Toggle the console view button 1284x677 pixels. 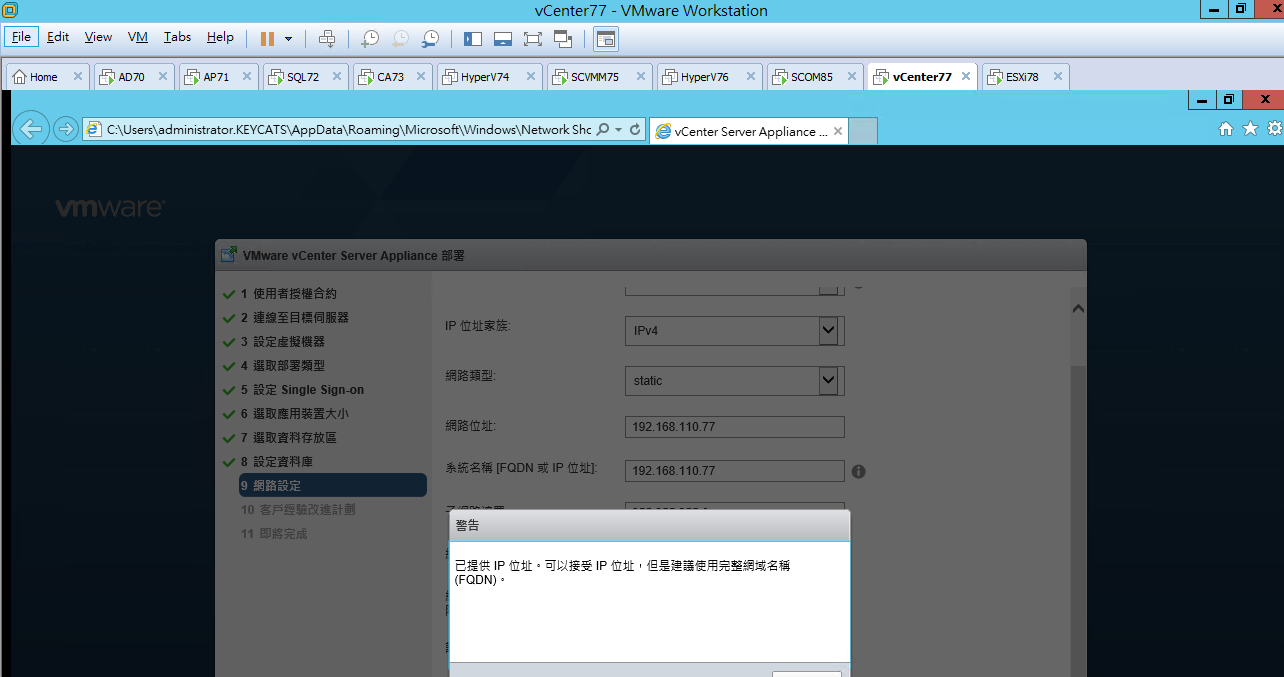605,38
